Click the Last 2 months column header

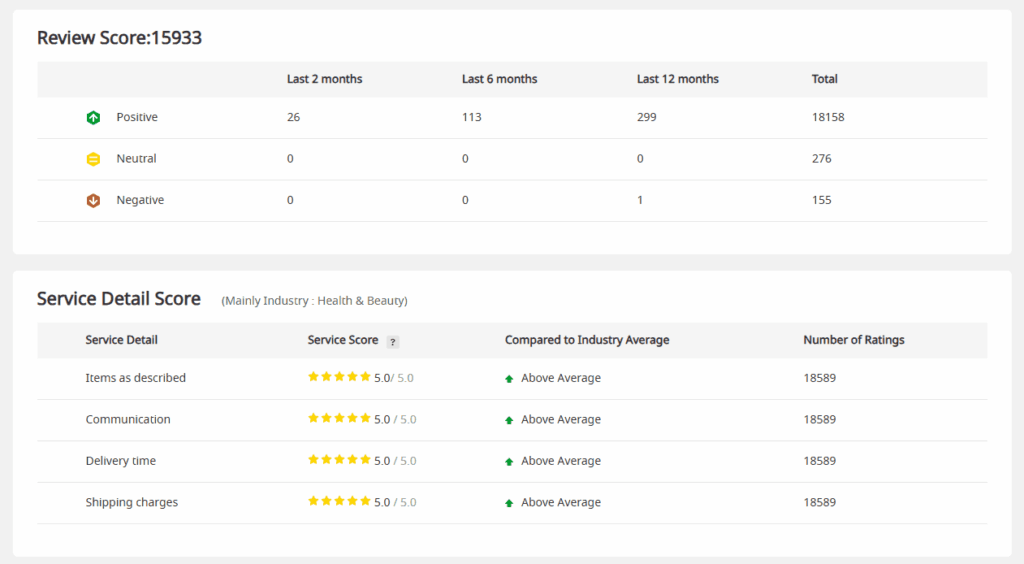pos(325,79)
